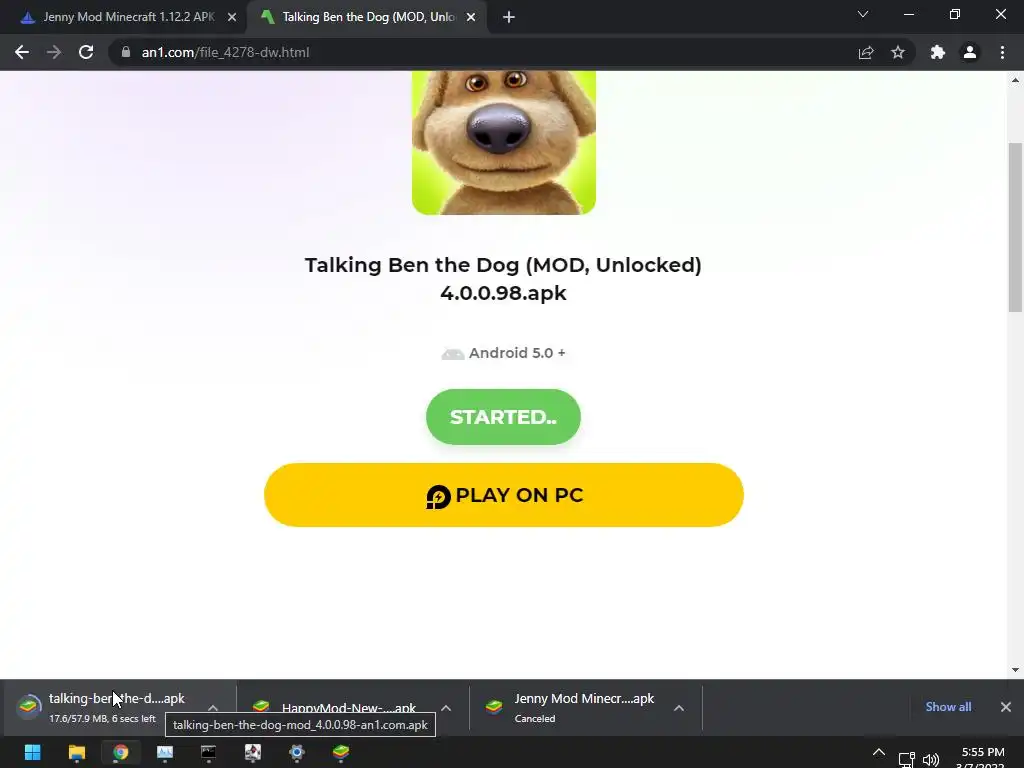This screenshot has height=768, width=1024.
Task: Click the Talking Ben app image
Action: pos(504,142)
